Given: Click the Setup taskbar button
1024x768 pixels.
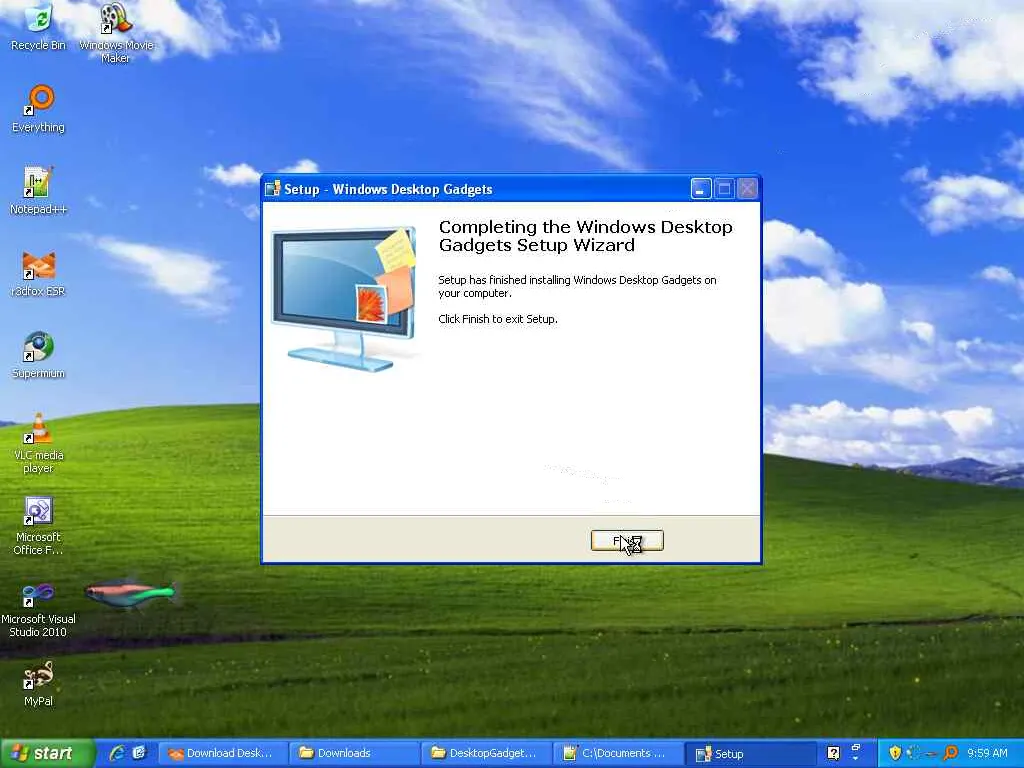Looking at the screenshot, I should (x=750, y=754).
